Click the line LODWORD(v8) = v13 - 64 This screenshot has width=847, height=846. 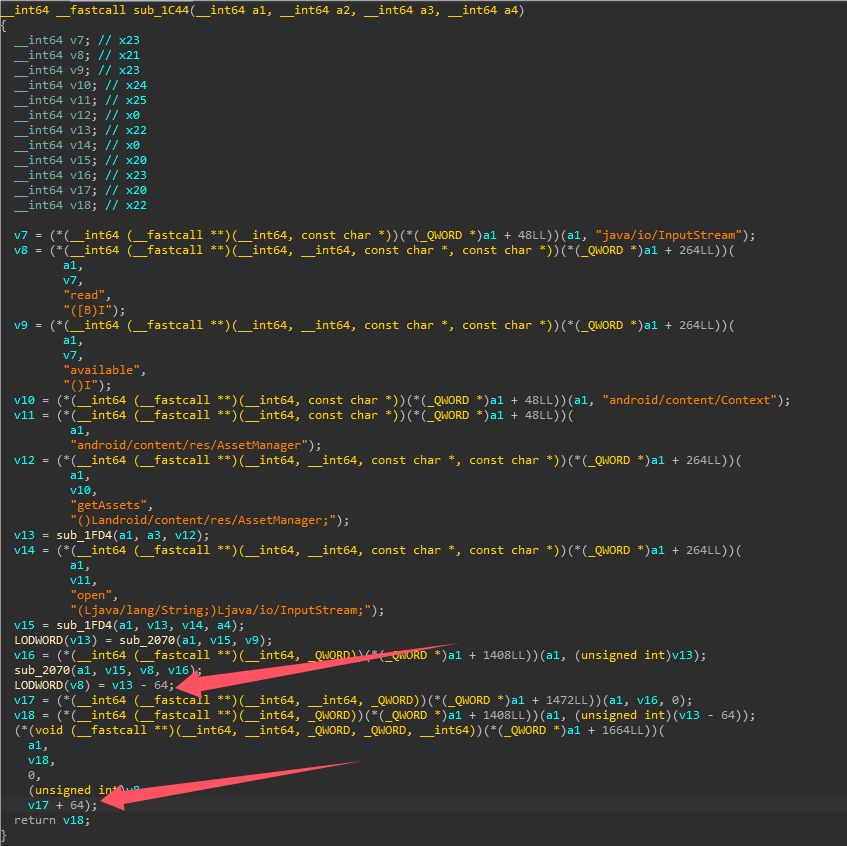pos(94,686)
